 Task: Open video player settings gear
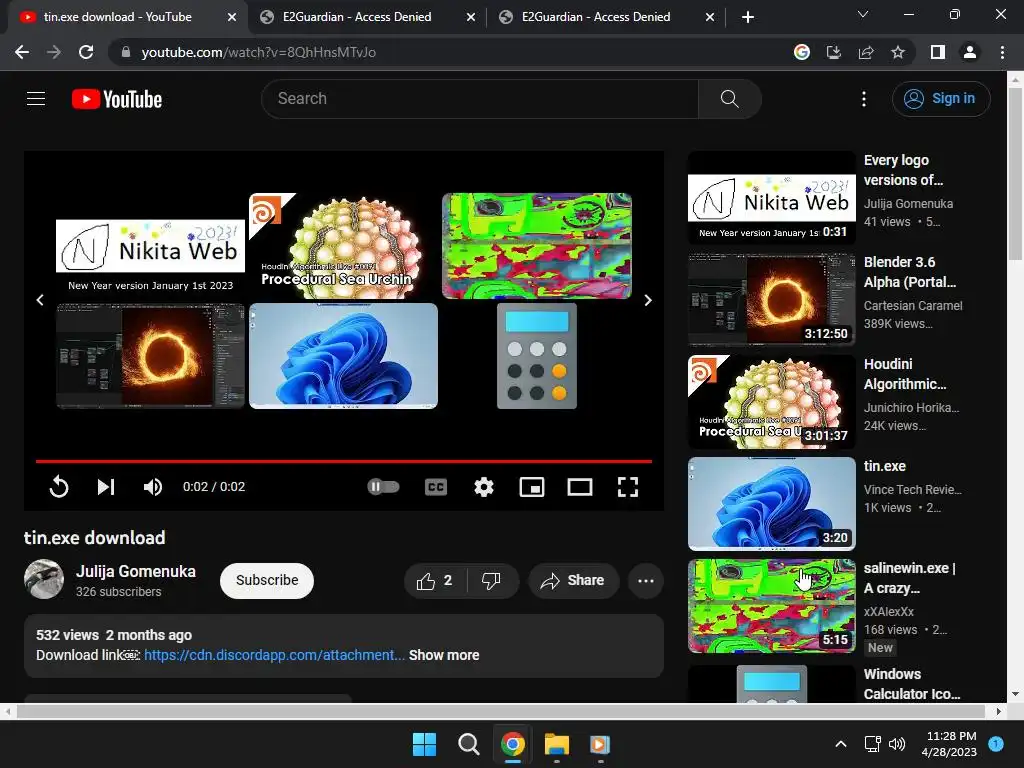click(484, 487)
